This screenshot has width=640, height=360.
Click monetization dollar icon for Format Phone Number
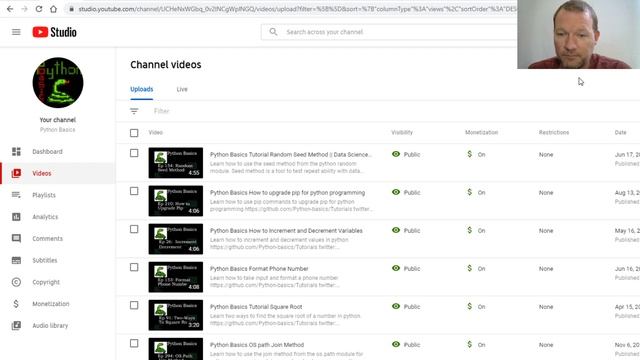click(x=469, y=268)
